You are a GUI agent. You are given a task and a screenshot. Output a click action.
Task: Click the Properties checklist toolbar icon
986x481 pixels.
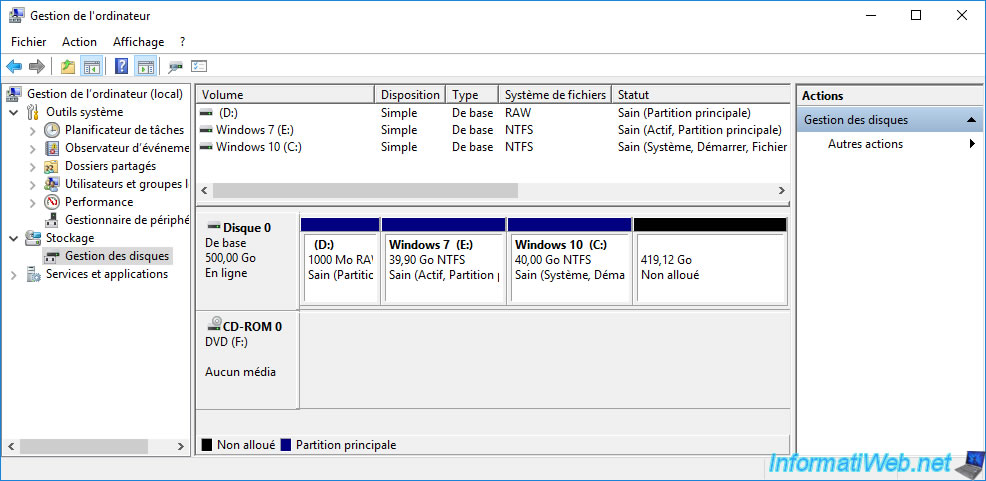(x=199, y=66)
